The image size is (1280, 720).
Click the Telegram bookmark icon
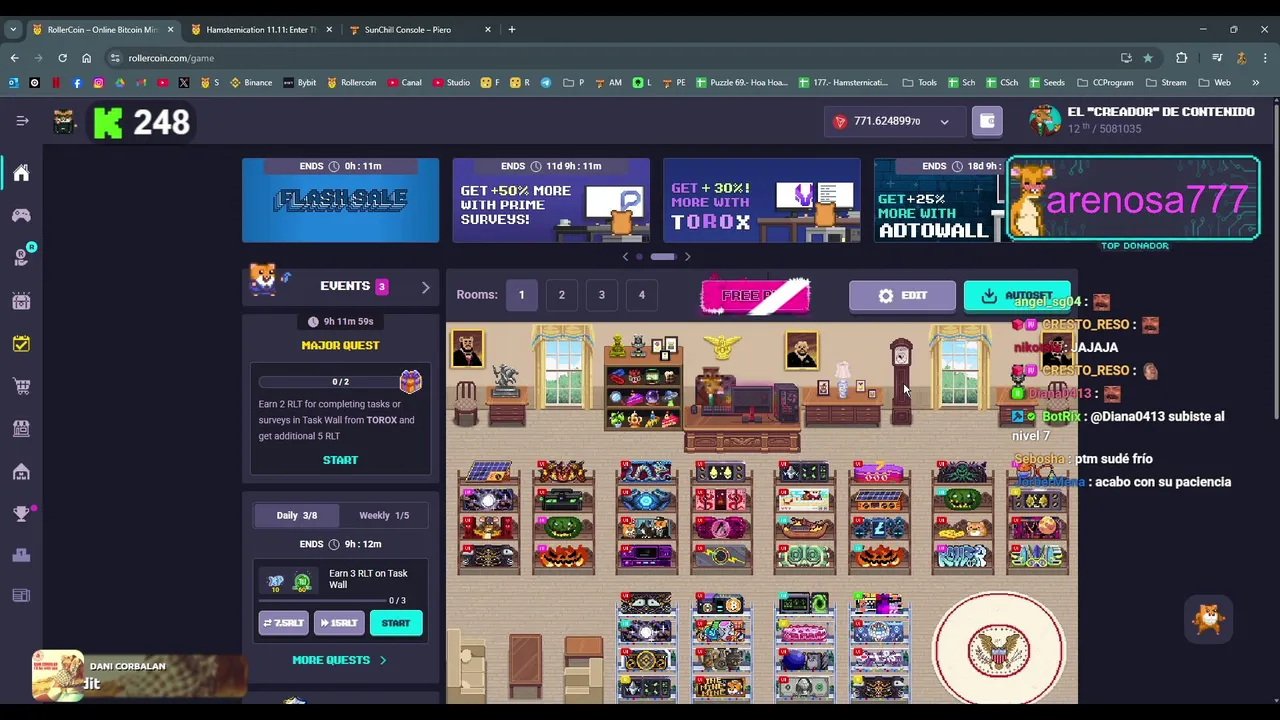pyautogui.click(x=546, y=83)
